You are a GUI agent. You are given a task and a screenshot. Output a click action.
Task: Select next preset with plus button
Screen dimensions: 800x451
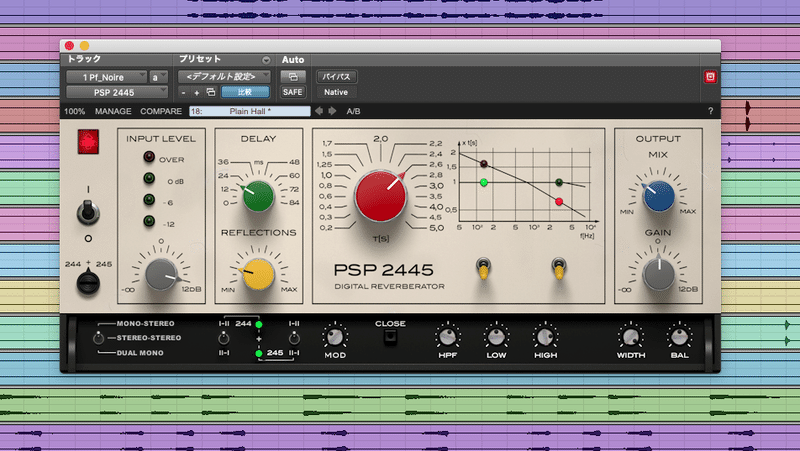pos(196,92)
